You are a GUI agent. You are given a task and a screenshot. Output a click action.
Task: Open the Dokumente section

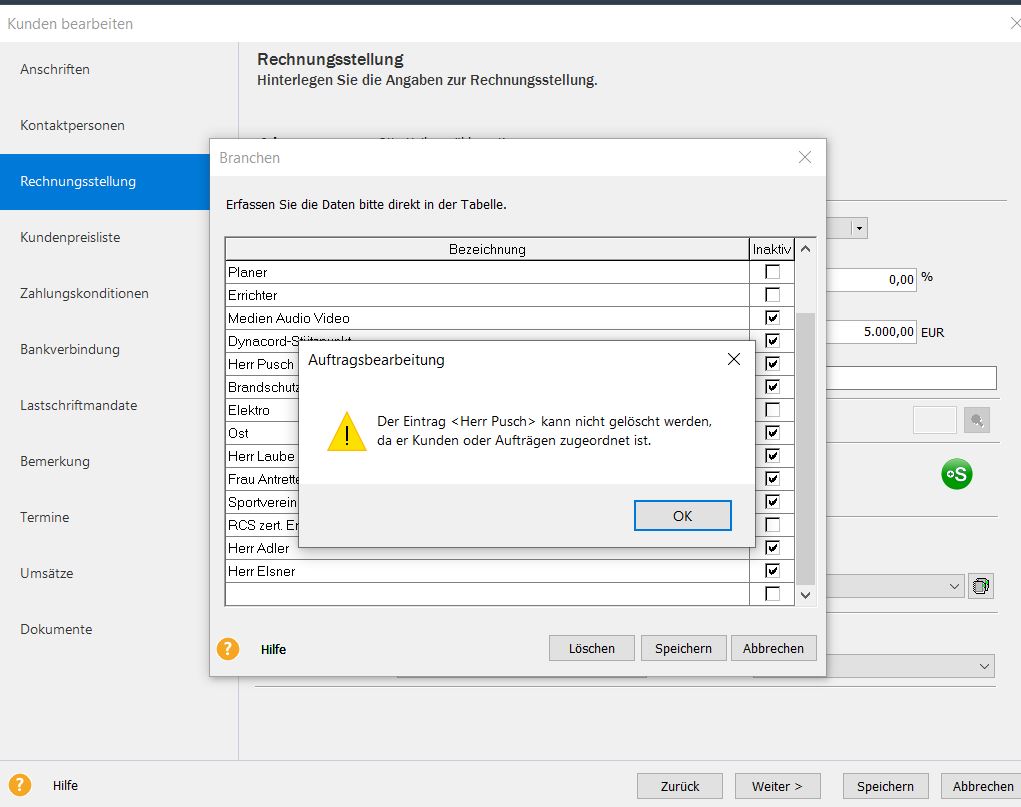pyautogui.click(x=56, y=629)
